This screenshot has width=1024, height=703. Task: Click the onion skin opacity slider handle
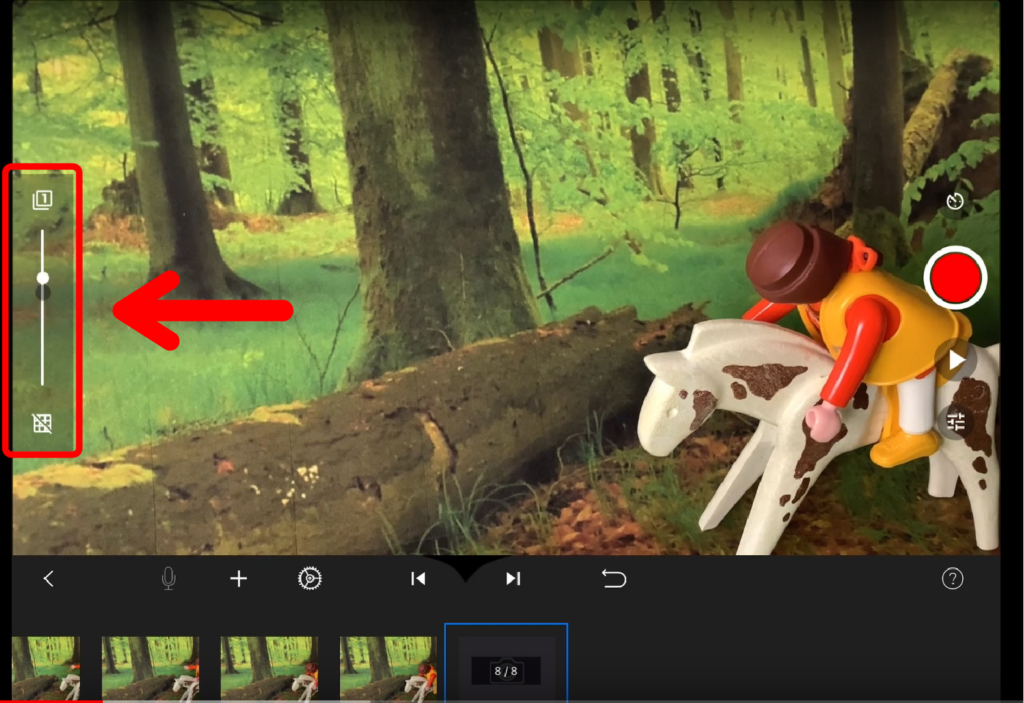pos(43,277)
